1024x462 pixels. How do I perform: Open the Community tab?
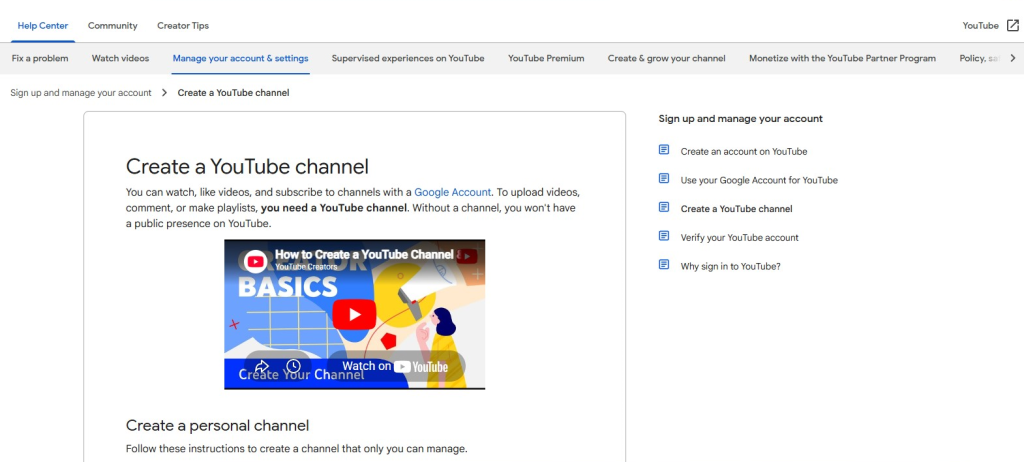tap(112, 25)
